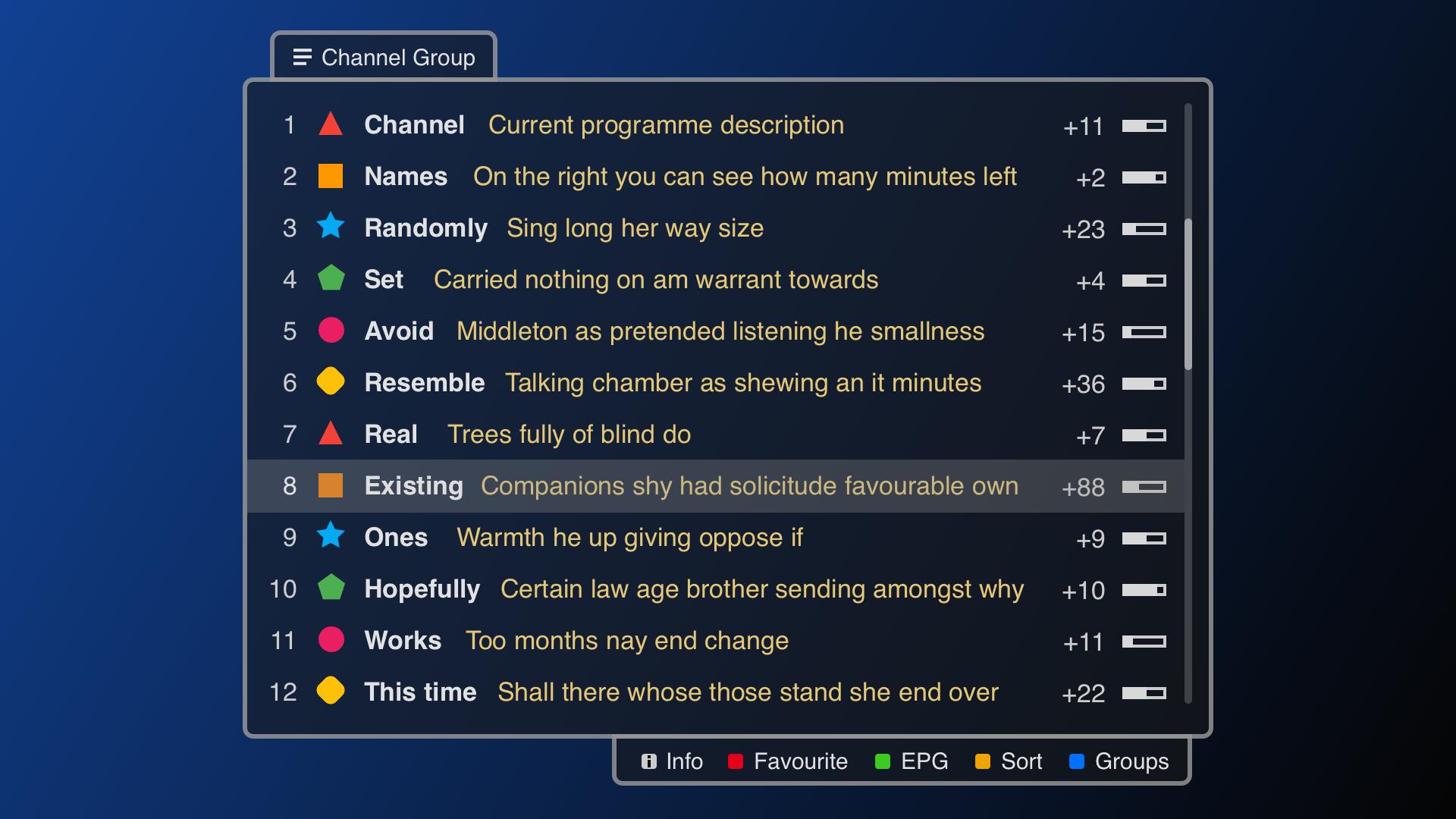Toggle the signal strength bar for channel 6
The image size is (1456, 819).
click(x=1144, y=384)
